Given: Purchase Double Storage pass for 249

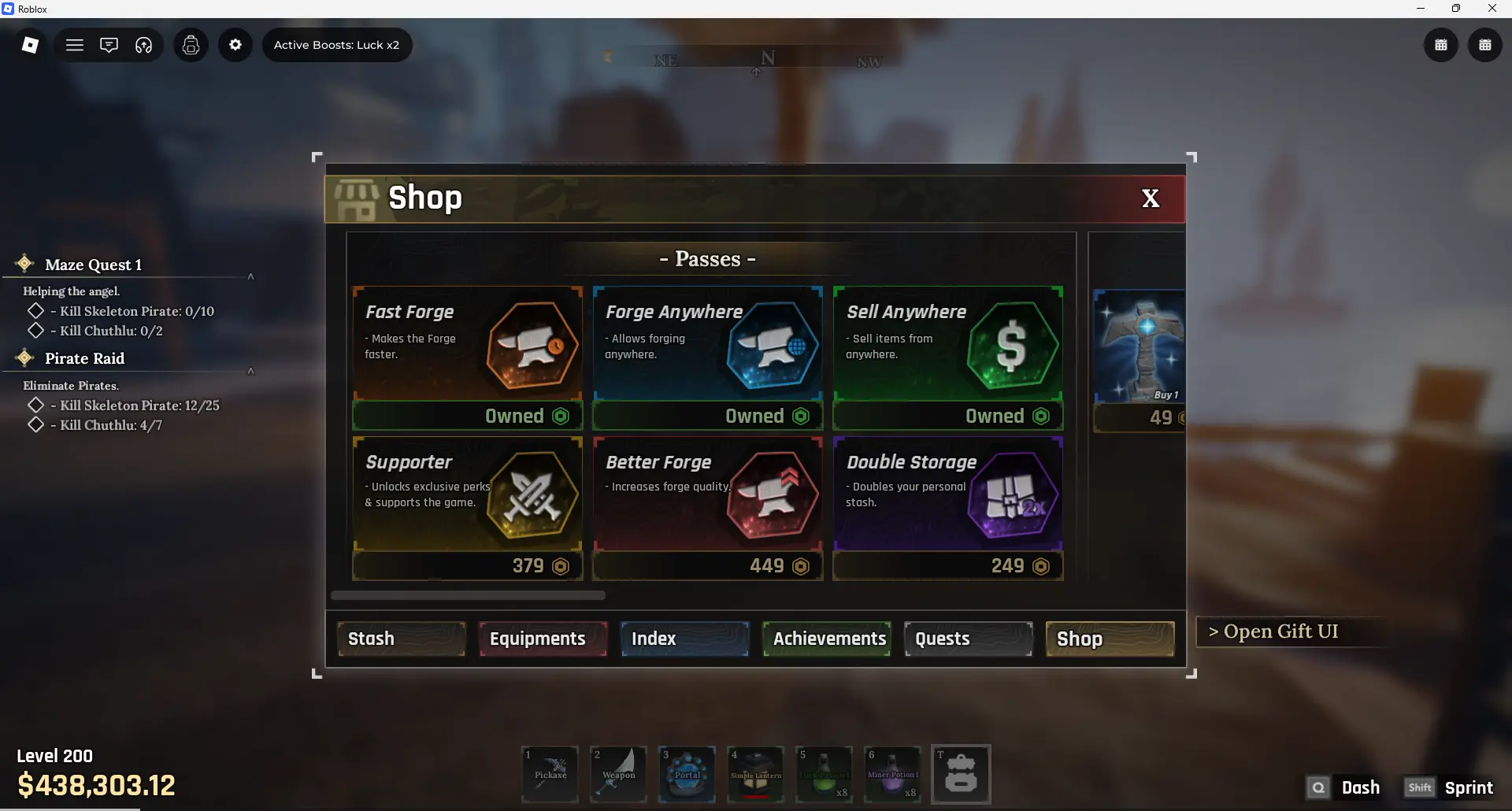Looking at the screenshot, I should [948, 566].
